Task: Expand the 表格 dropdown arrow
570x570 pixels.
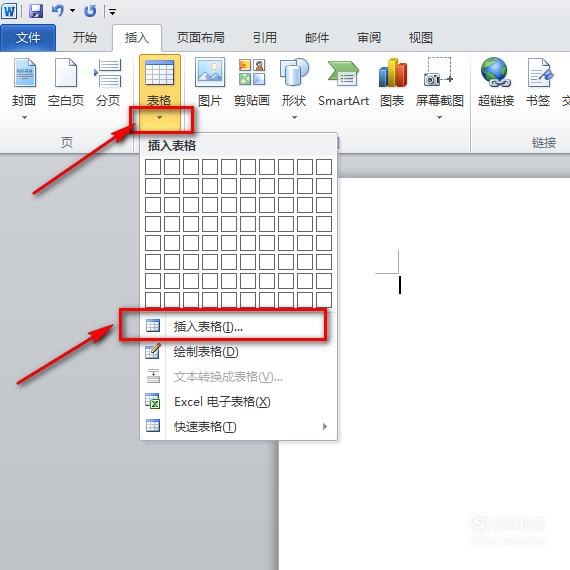Action: [159, 118]
